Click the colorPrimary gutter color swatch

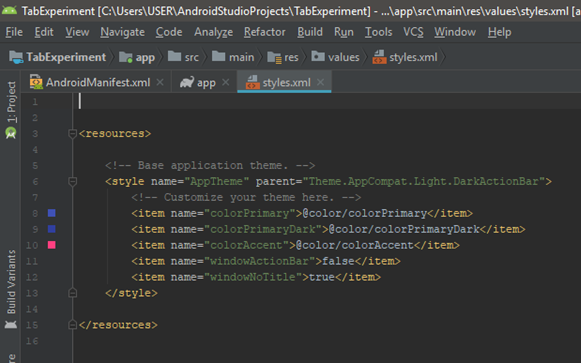tap(52, 213)
